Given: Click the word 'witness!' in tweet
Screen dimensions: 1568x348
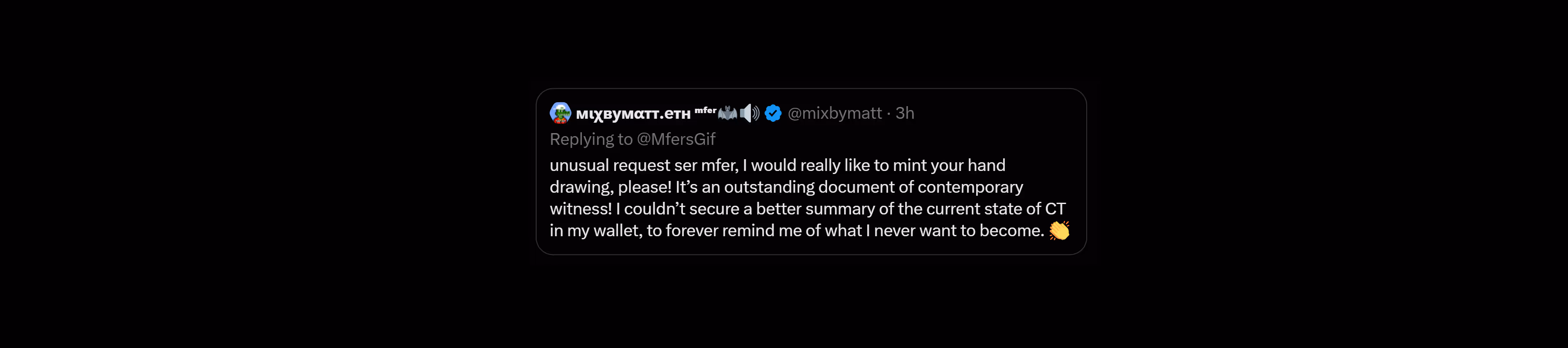Looking at the screenshot, I should tap(581, 209).
